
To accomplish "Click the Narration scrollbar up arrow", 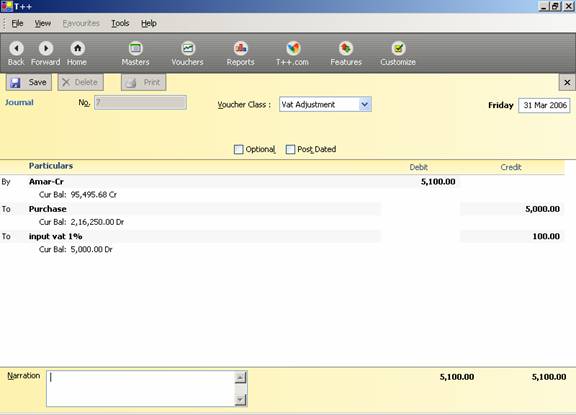I will pos(240,377).
